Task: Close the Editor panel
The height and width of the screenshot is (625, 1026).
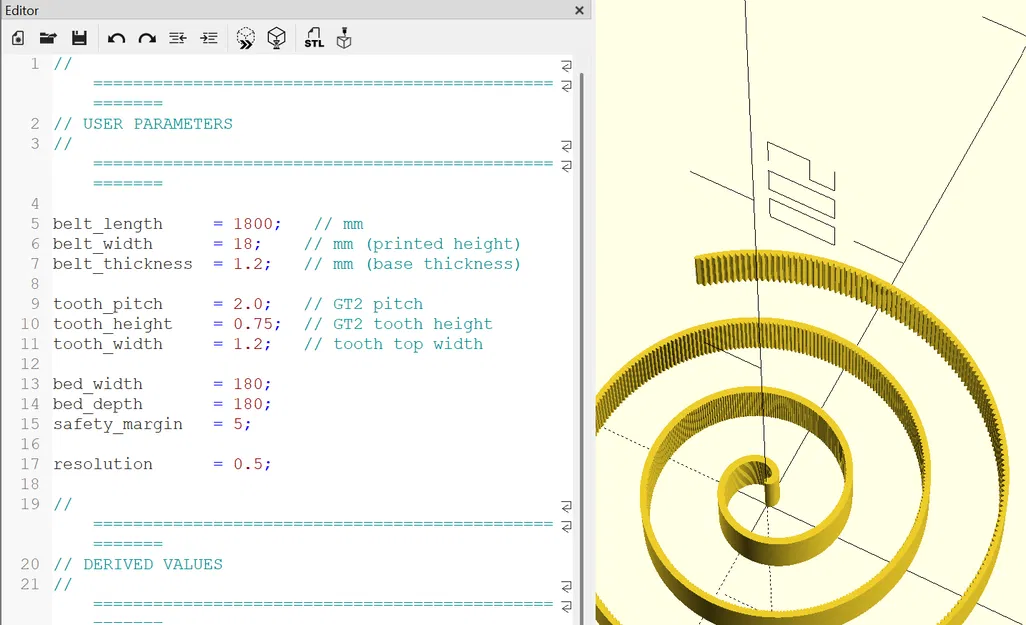Action: tap(579, 10)
